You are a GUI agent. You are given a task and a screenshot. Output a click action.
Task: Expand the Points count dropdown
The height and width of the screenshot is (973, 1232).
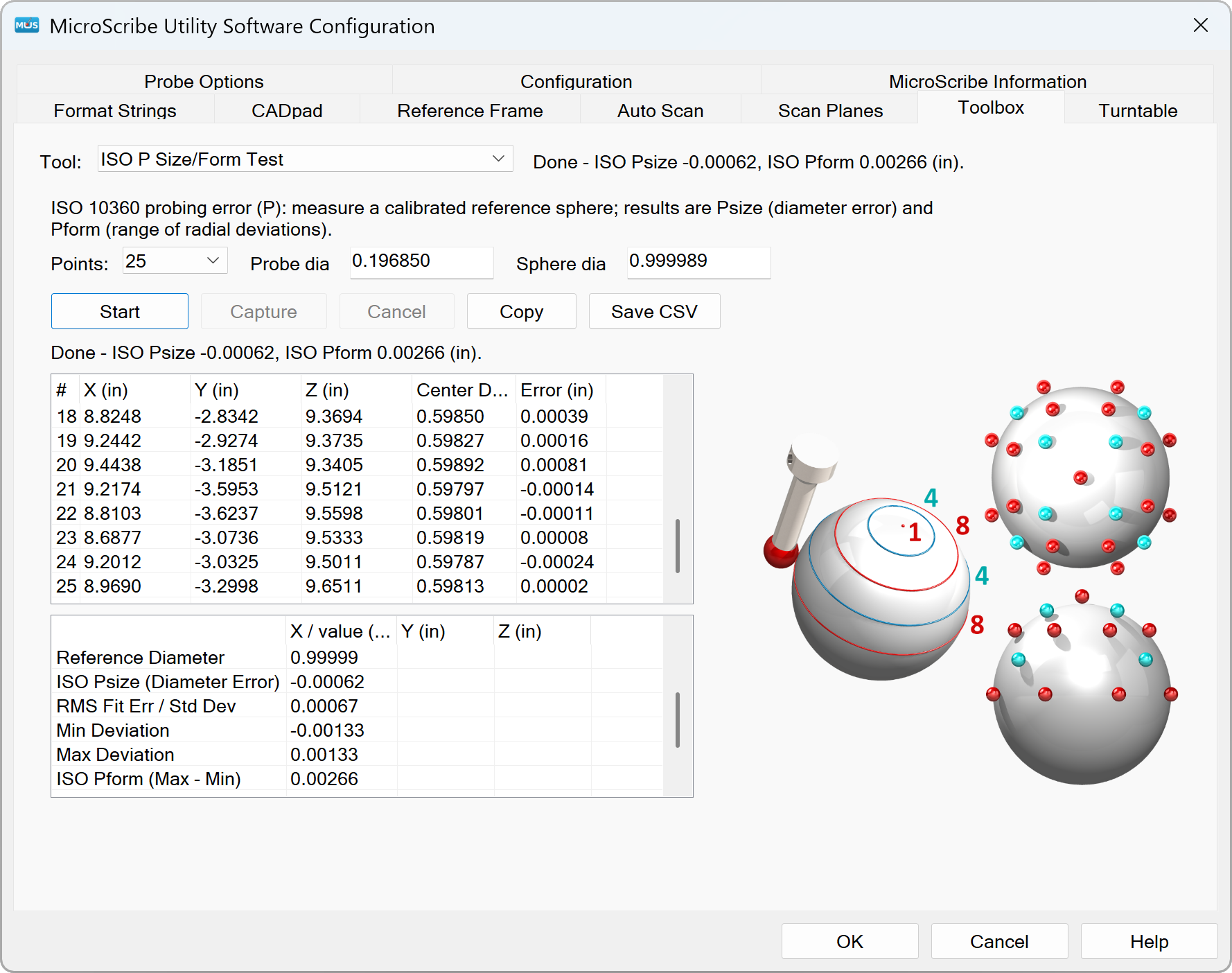[175, 261]
